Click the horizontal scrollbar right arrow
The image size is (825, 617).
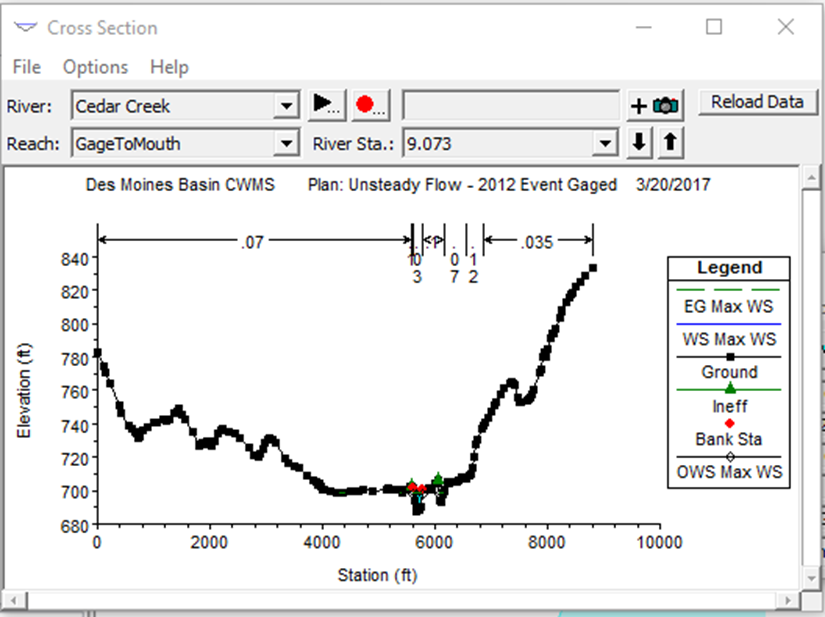[787, 600]
